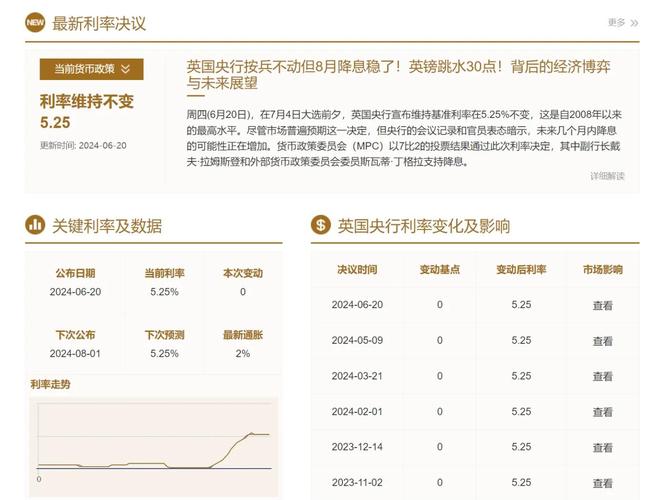This screenshot has width=661, height=500.
Task: Click the 2023-12-14 date cell
Action: pos(357,447)
